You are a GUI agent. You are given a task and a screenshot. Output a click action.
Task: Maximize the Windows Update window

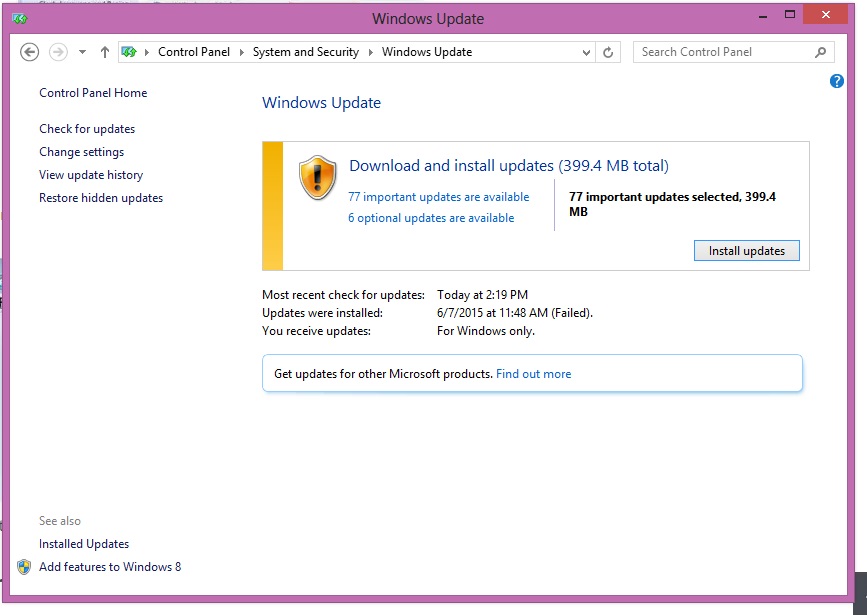tap(790, 15)
